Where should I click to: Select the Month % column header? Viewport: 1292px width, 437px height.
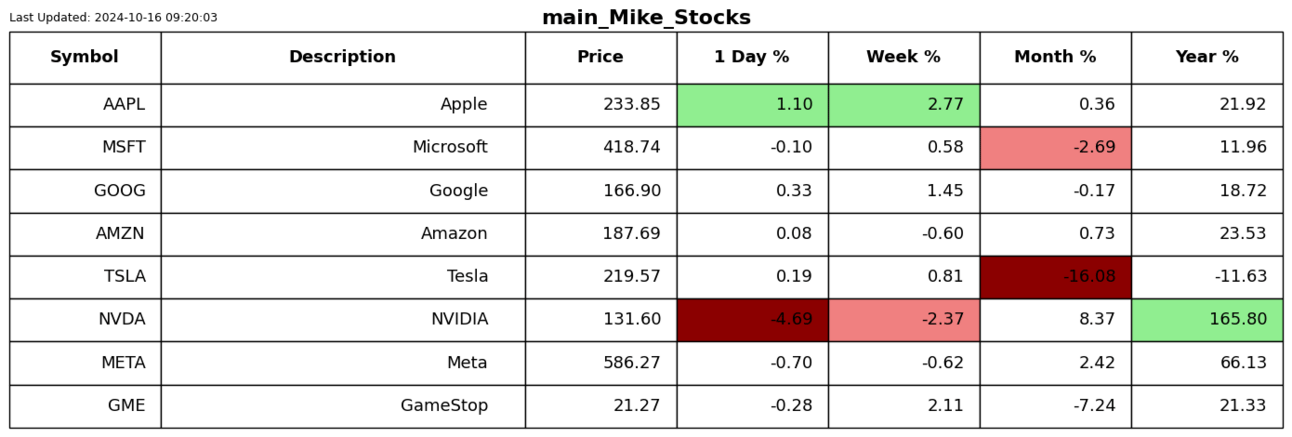click(1056, 58)
